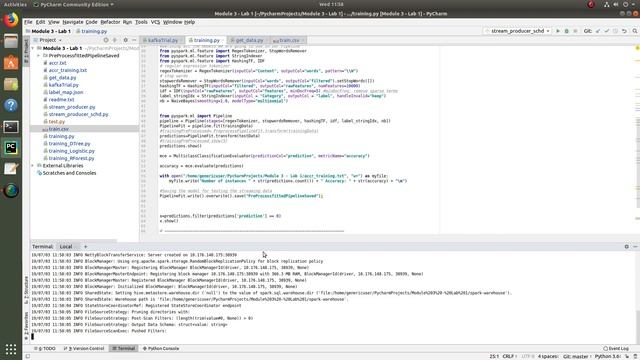Click Git update project icon
Image resolution: width=640 pixels, height=360 pixels.
(598, 31)
